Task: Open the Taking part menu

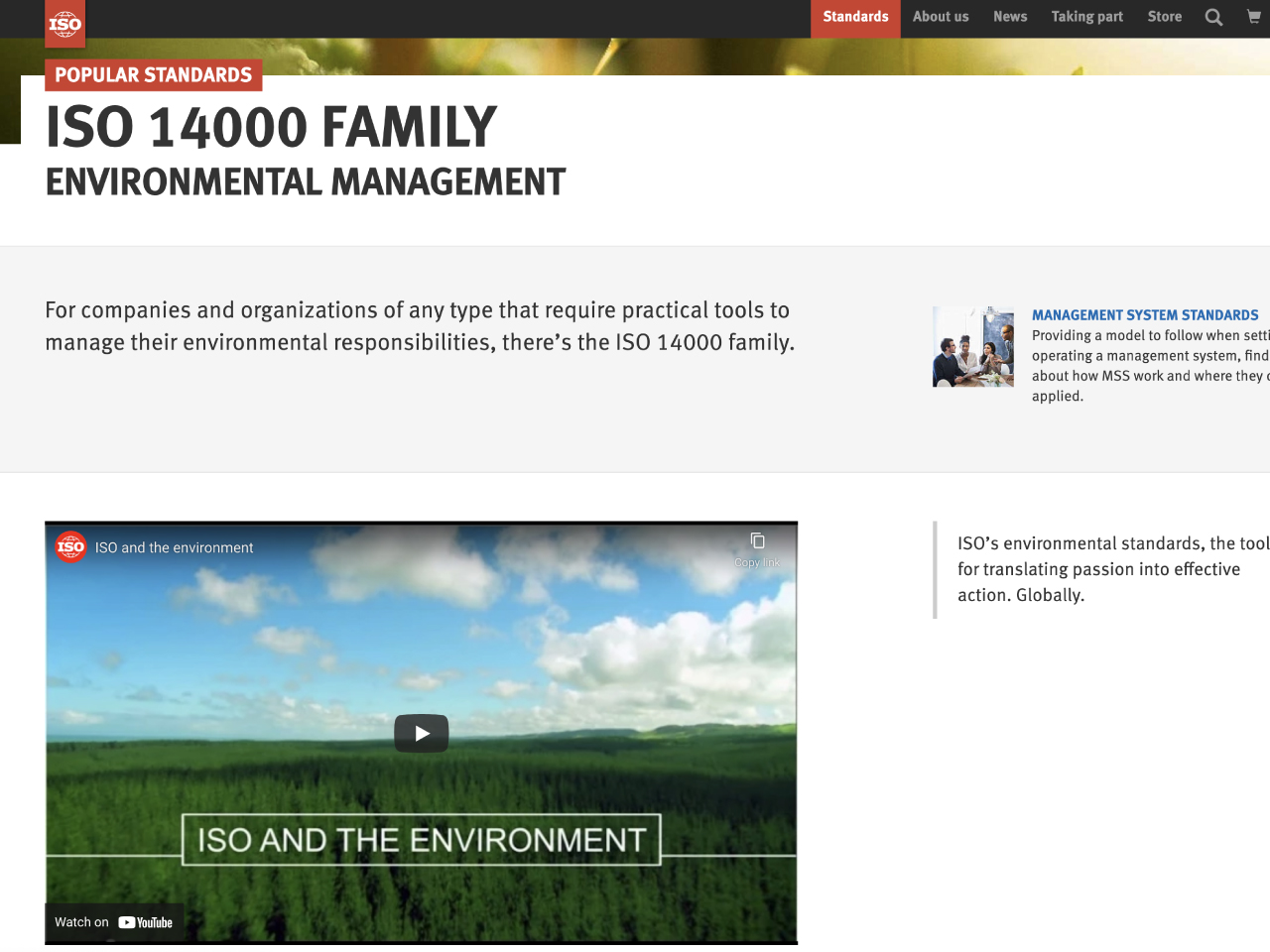Action: [1087, 17]
